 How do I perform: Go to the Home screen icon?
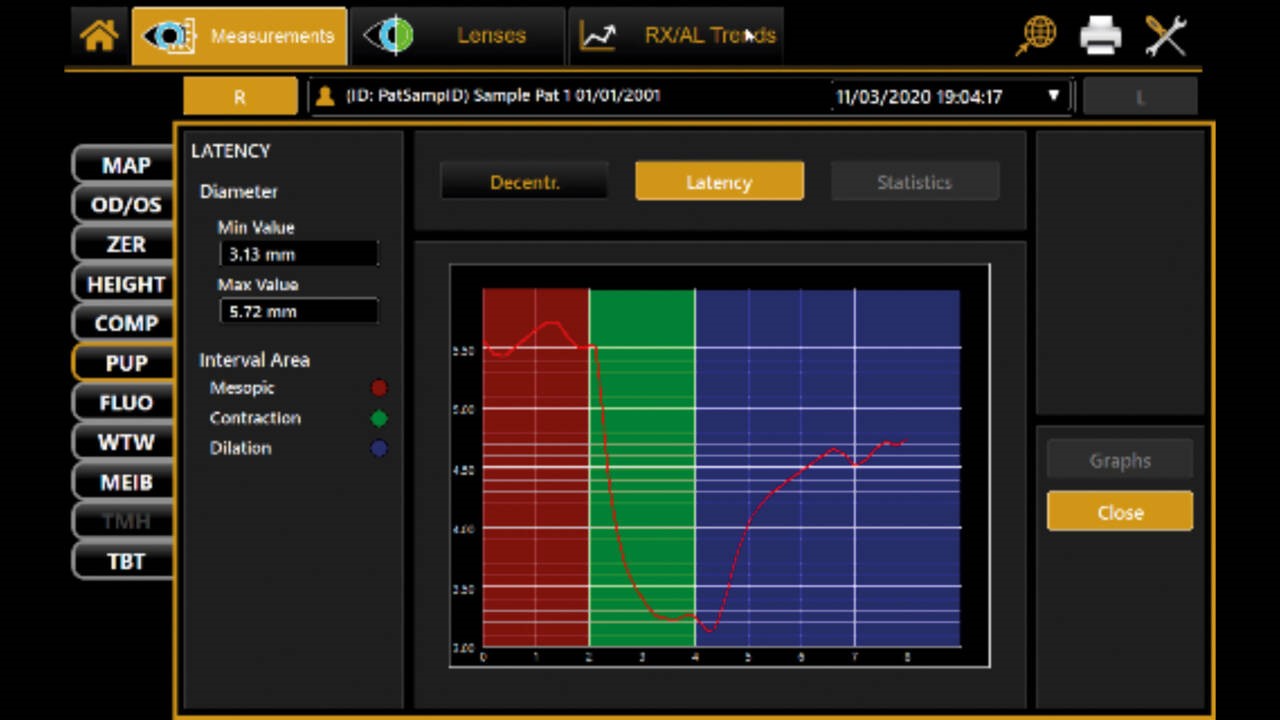point(99,36)
